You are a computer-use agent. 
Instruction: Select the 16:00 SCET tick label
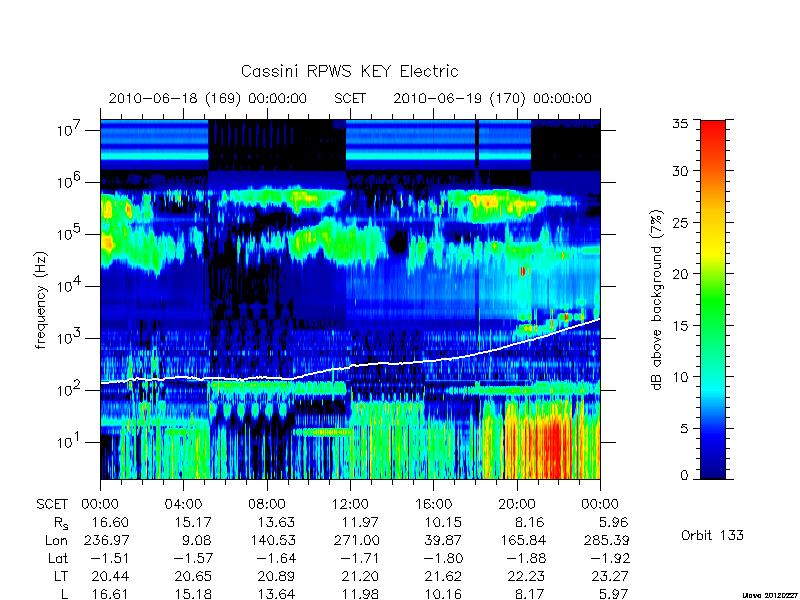[x=433, y=504]
